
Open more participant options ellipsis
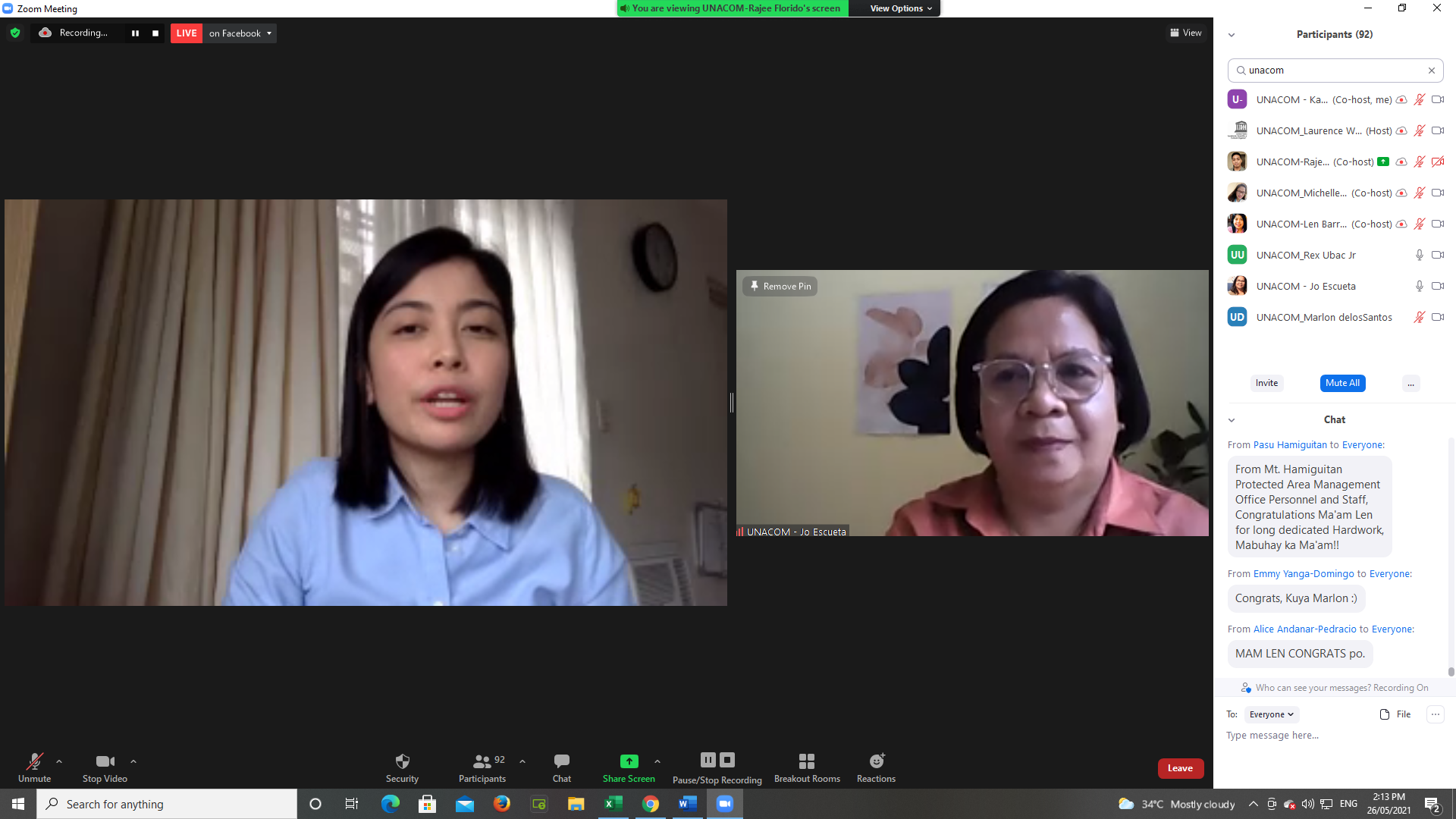1410,383
